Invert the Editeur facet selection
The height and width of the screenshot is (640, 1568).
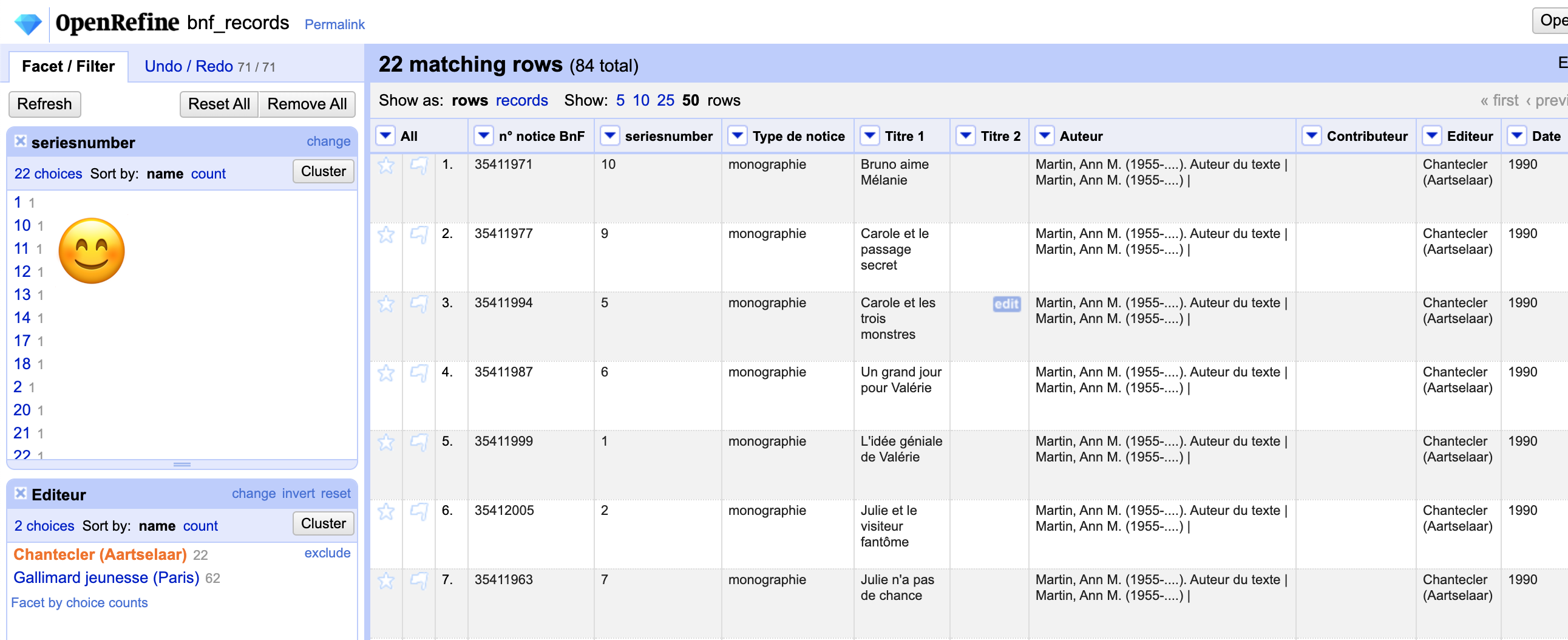click(x=299, y=493)
